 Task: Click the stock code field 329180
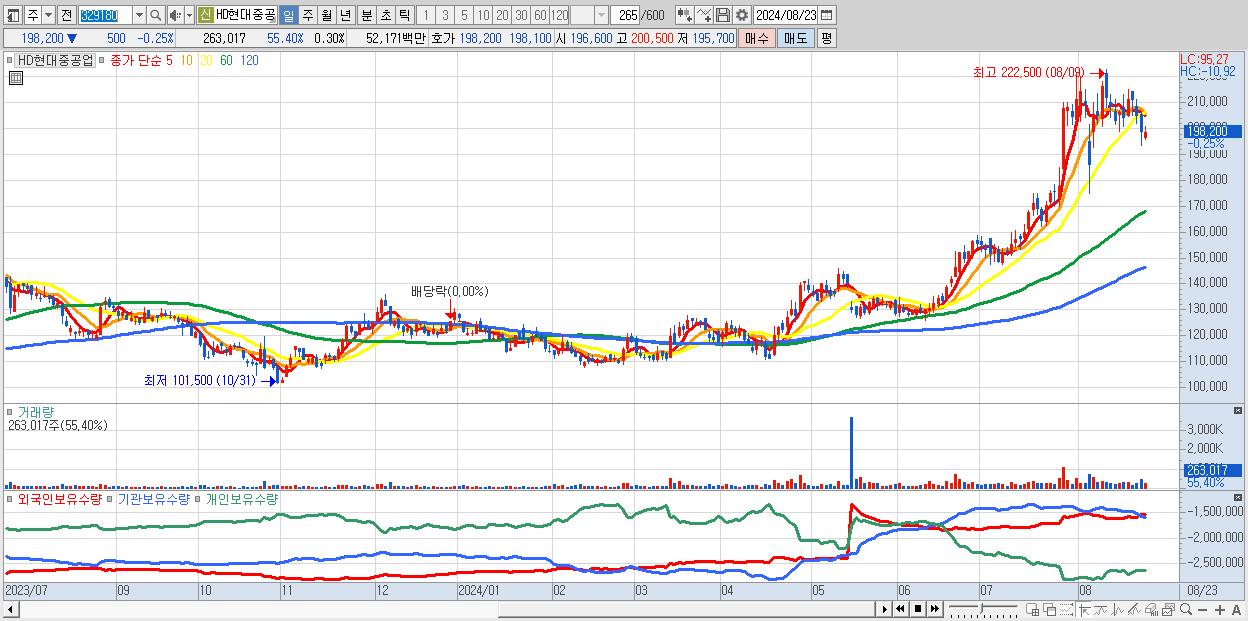click(x=105, y=15)
